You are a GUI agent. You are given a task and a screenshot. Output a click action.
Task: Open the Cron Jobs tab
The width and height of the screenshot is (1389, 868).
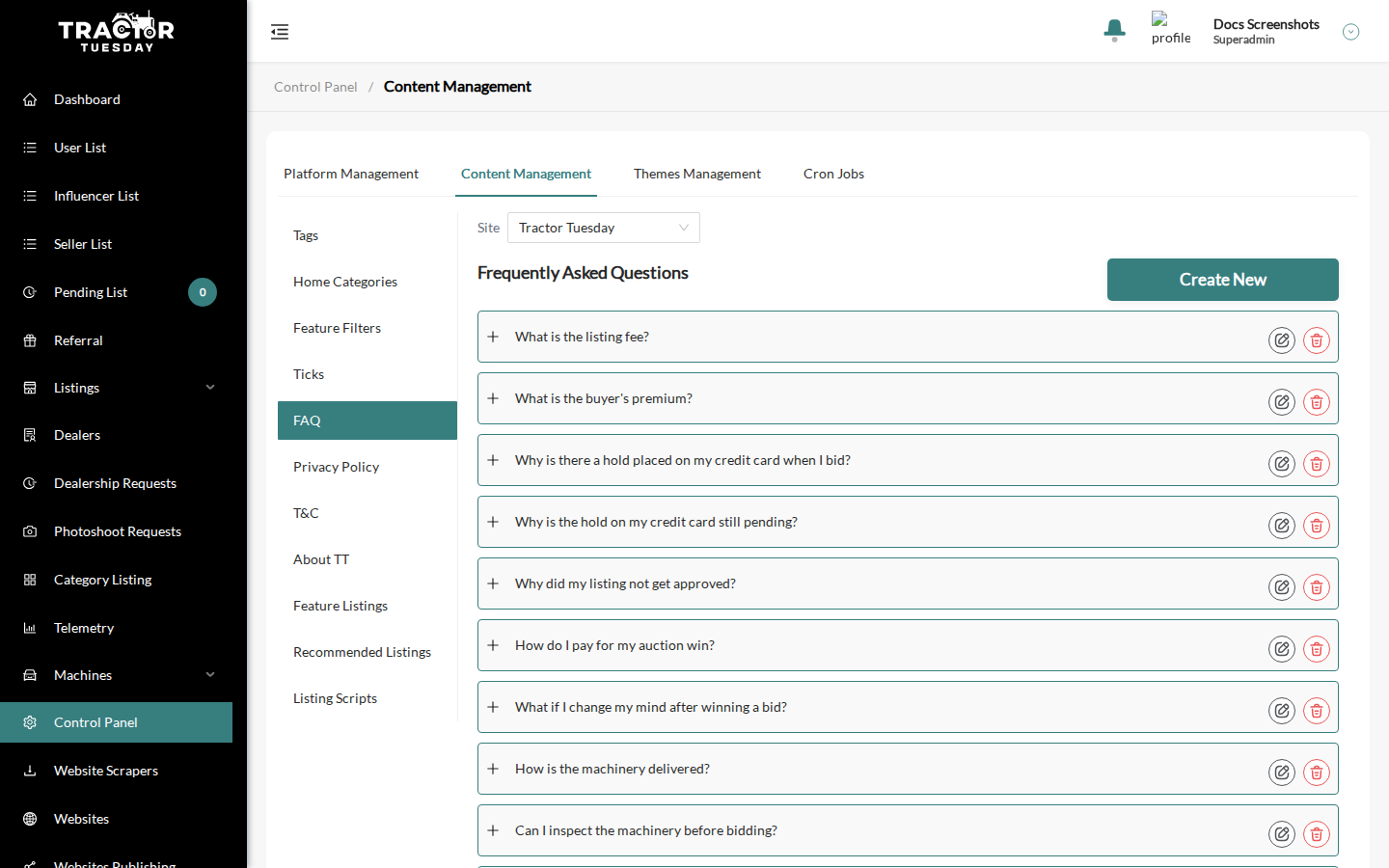click(833, 174)
